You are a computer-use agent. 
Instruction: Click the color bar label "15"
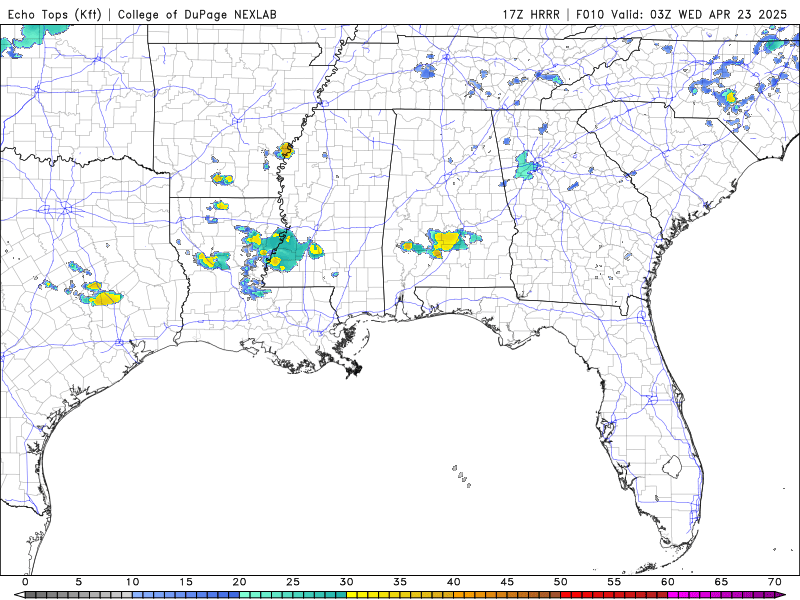point(186,582)
